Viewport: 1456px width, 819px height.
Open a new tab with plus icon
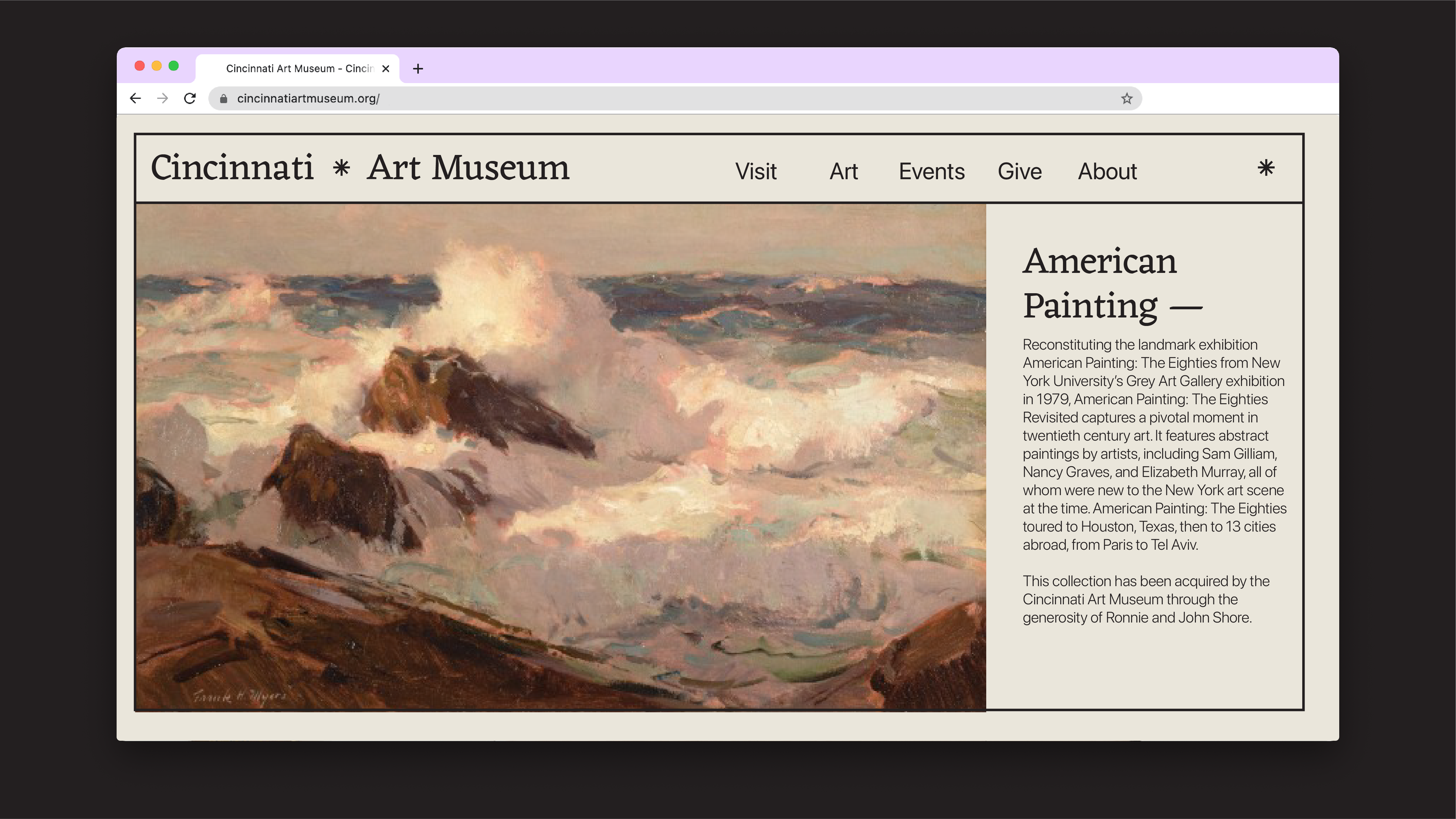coord(418,69)
